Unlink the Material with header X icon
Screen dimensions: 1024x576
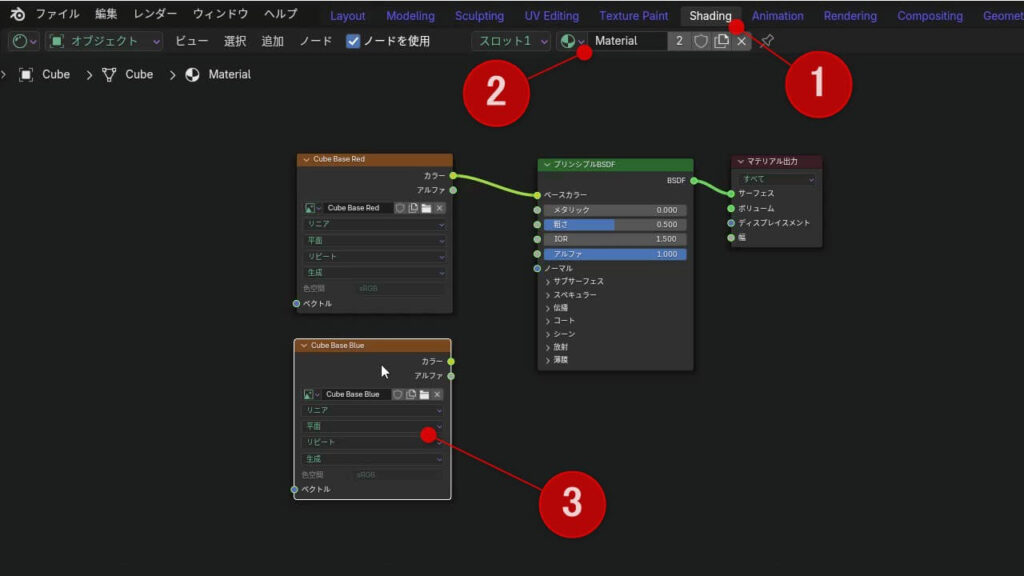click(741, 41)
